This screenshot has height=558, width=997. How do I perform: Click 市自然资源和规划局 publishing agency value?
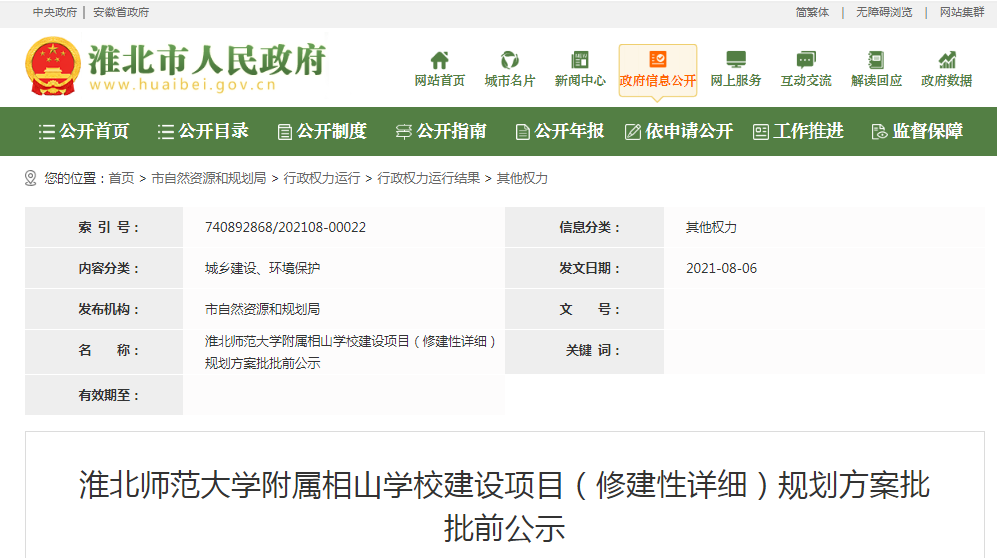coord(263,310)
